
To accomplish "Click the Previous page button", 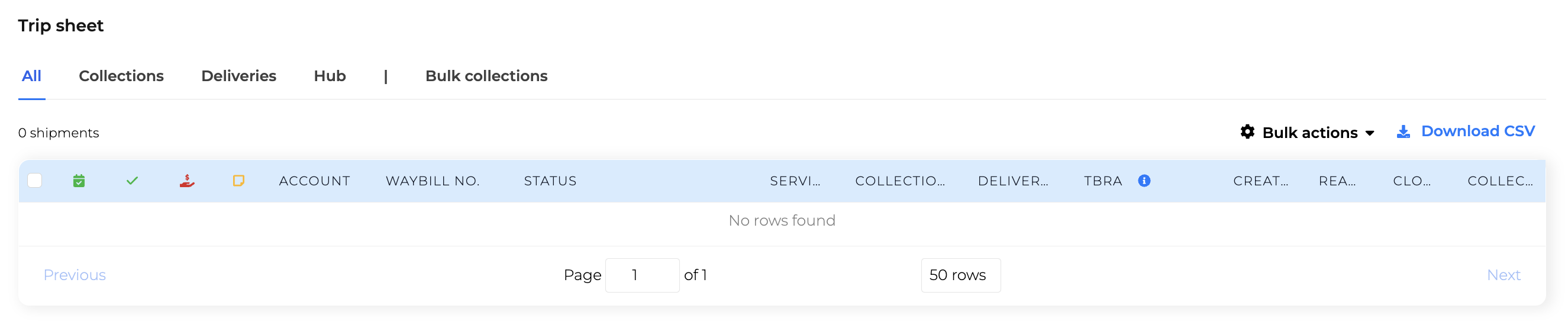I will point(75,275).
